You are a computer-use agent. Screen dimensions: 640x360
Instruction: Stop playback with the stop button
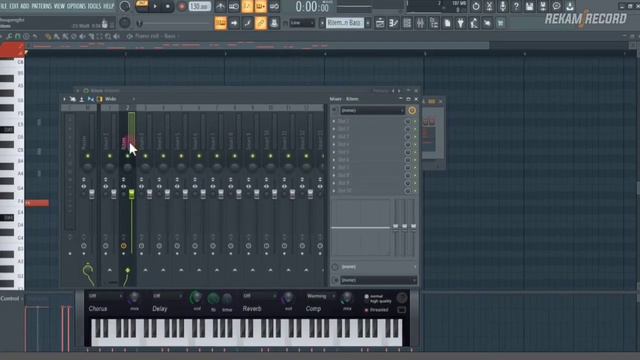tap(168, 6)
